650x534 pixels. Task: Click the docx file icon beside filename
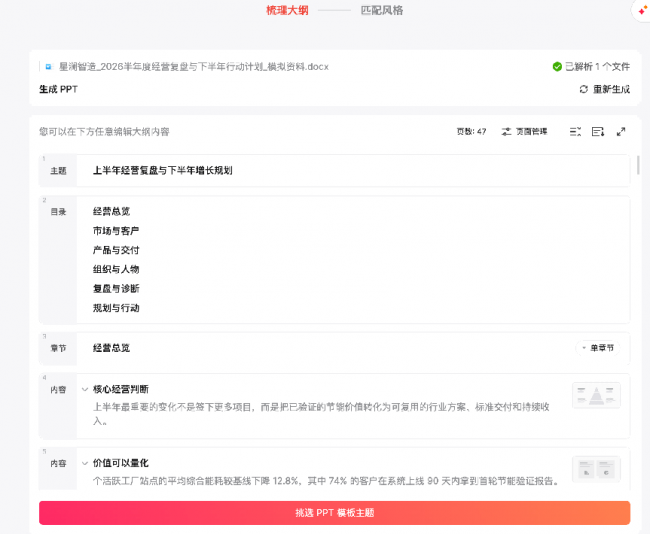49,66
